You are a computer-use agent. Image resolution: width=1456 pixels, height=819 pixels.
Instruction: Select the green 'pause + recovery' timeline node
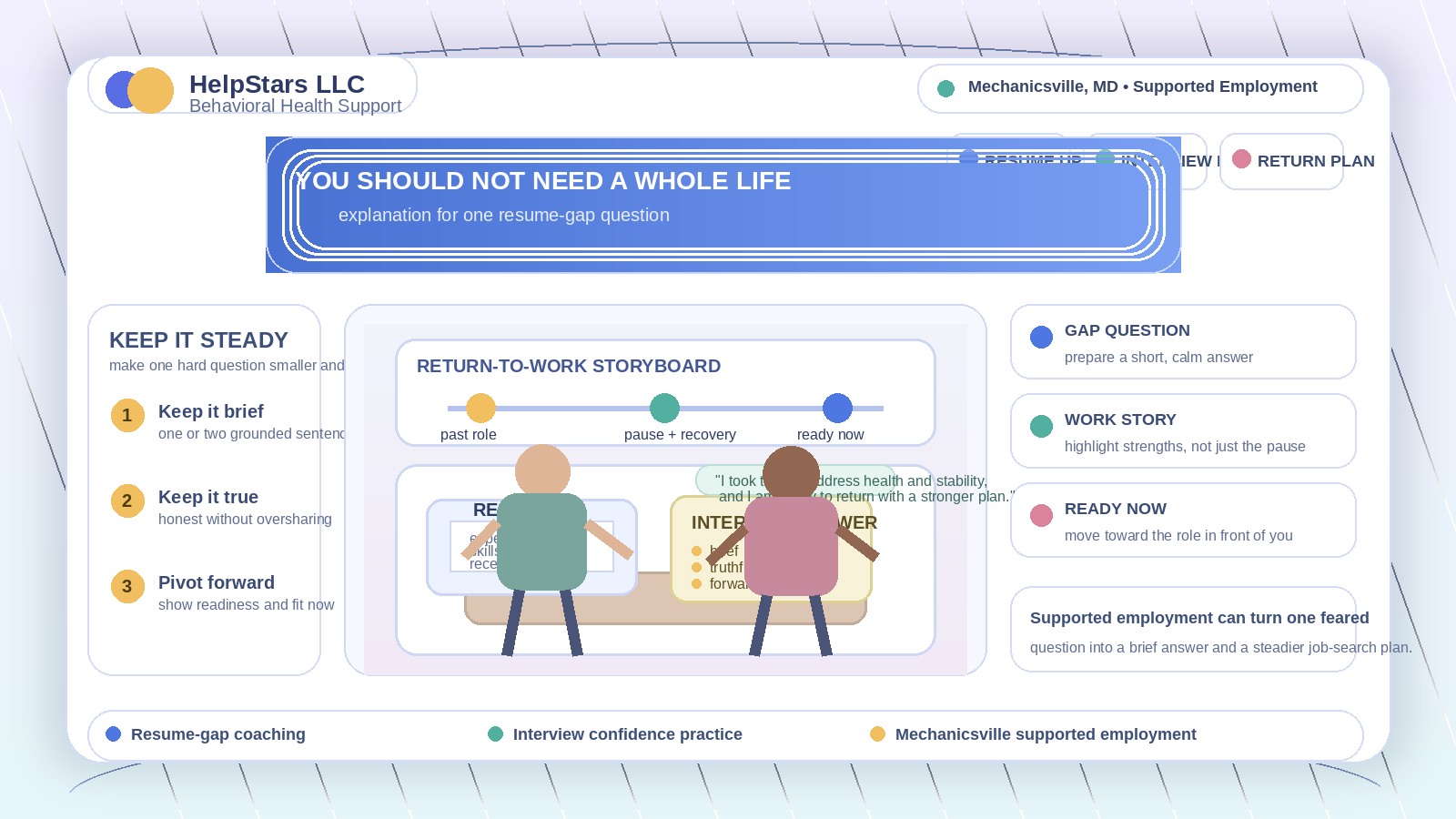[x=664, y=408]
